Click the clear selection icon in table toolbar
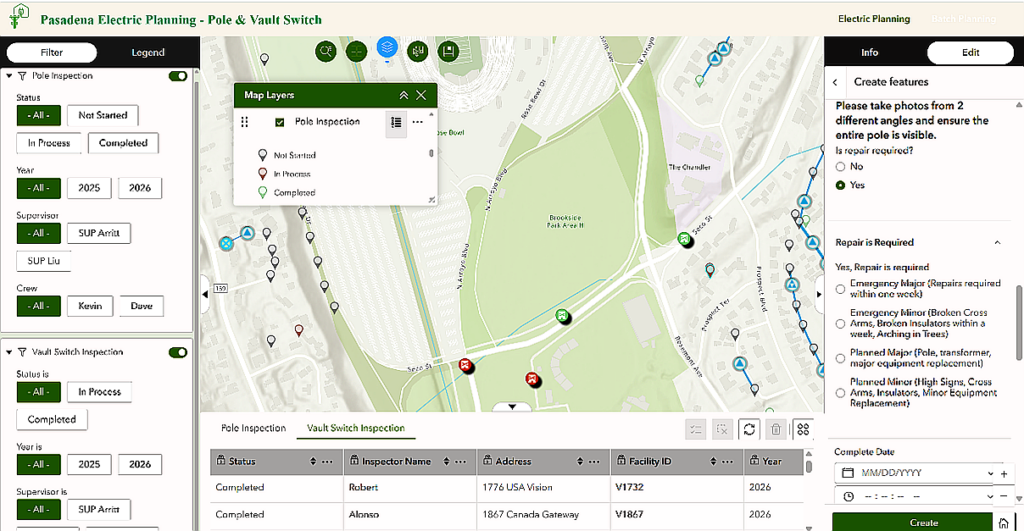Screen dimensions: 1024x531 pos(722,429)
